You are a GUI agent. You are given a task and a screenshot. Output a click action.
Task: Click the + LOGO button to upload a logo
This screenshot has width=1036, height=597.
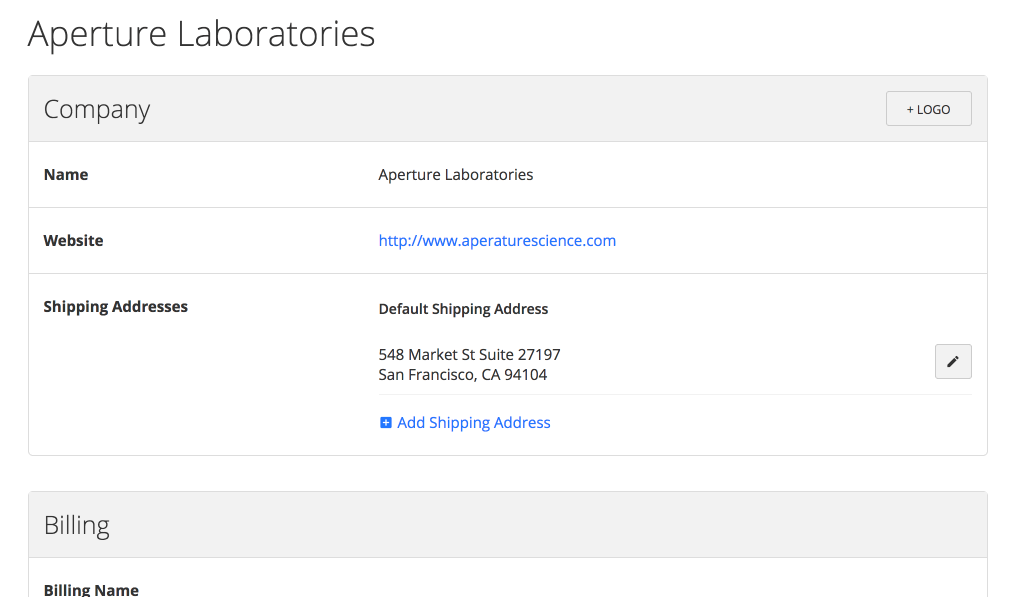(x=928, y=108)
